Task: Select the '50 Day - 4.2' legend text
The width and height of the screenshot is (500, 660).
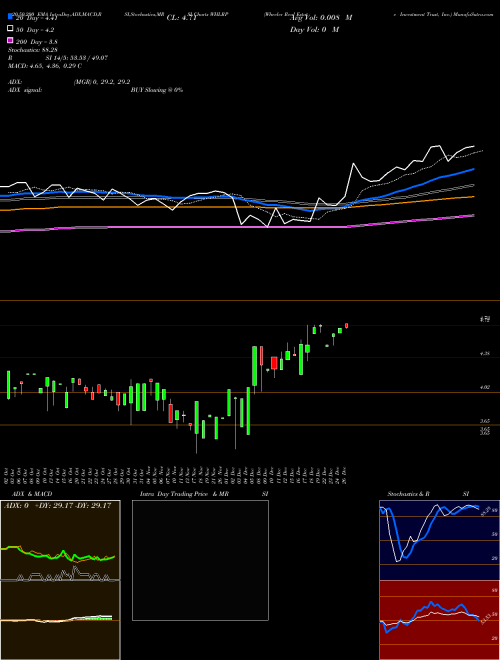Action: pos(35,30)
